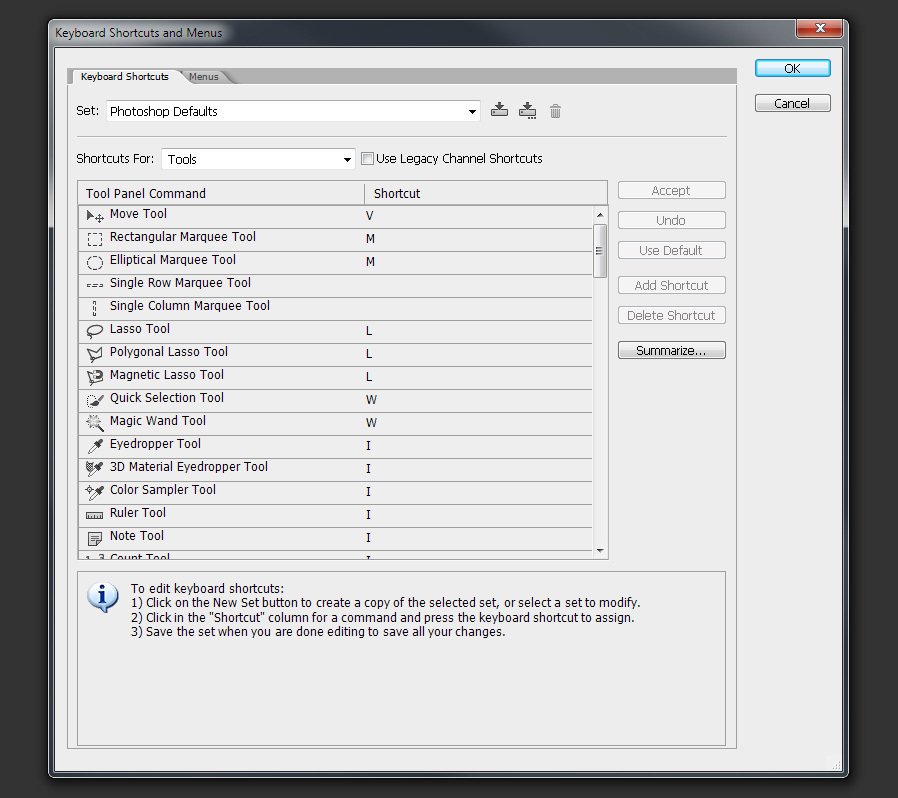Screen dimensions: 898x798
Task: Close the Keyboard Shortcuts and Menus dialog
Action: point(820,27)
